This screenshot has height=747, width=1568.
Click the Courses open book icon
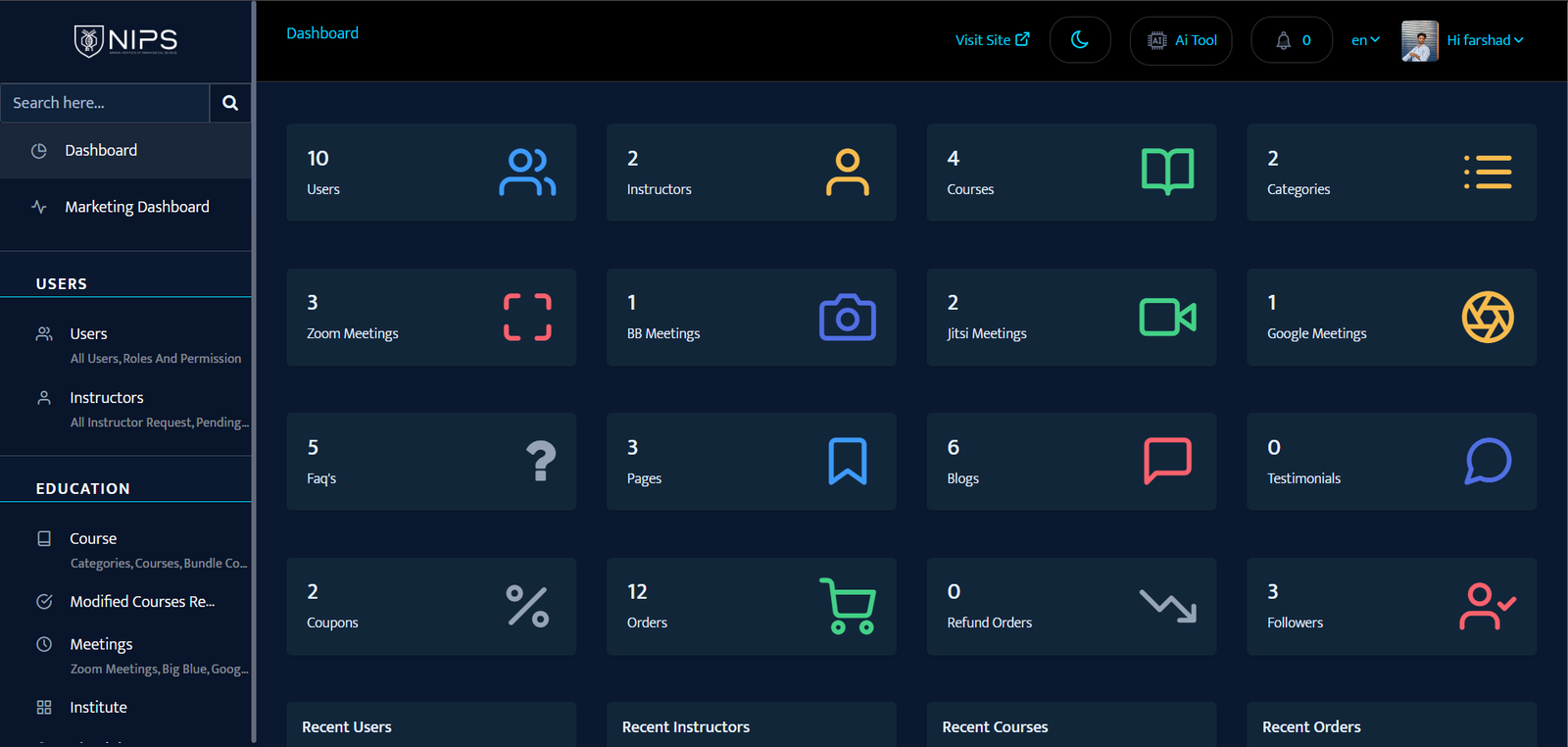coord(1167,172)
